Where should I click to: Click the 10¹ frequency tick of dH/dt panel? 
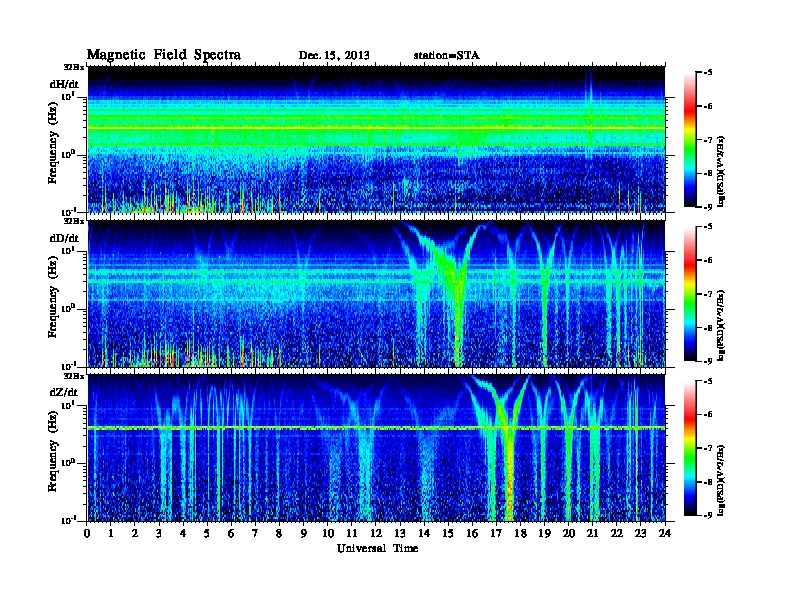pos(68,96)
